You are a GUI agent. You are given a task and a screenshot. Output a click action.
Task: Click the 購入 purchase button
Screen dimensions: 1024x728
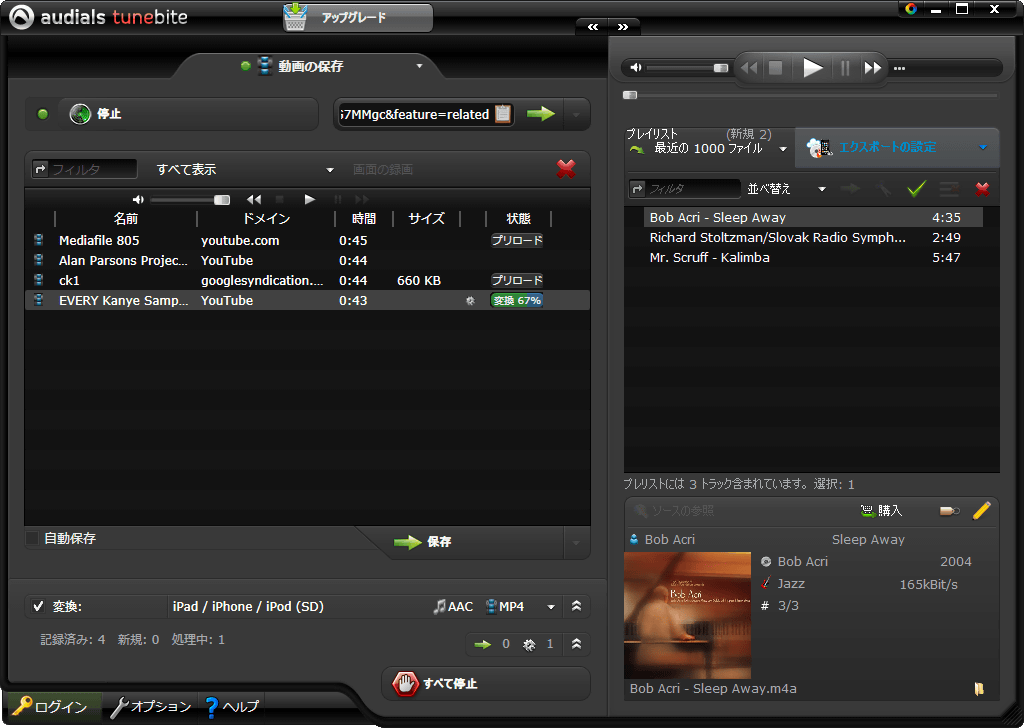point(881,511)
